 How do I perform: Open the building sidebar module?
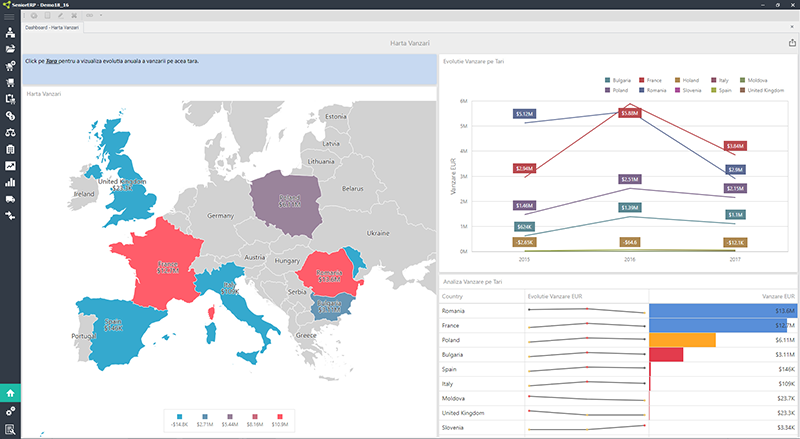pyautogui.click(x=10, y=149)
